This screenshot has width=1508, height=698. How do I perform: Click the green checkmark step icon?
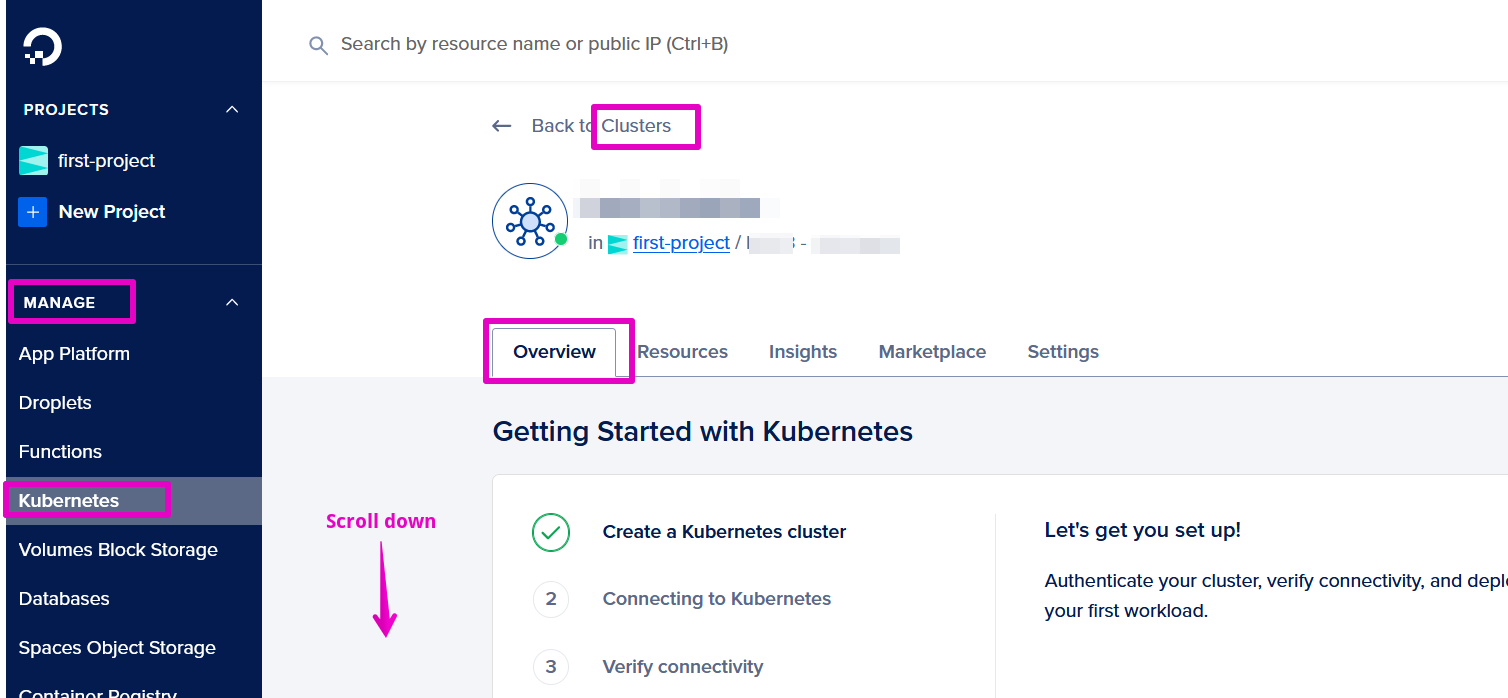tap(551, 532)
